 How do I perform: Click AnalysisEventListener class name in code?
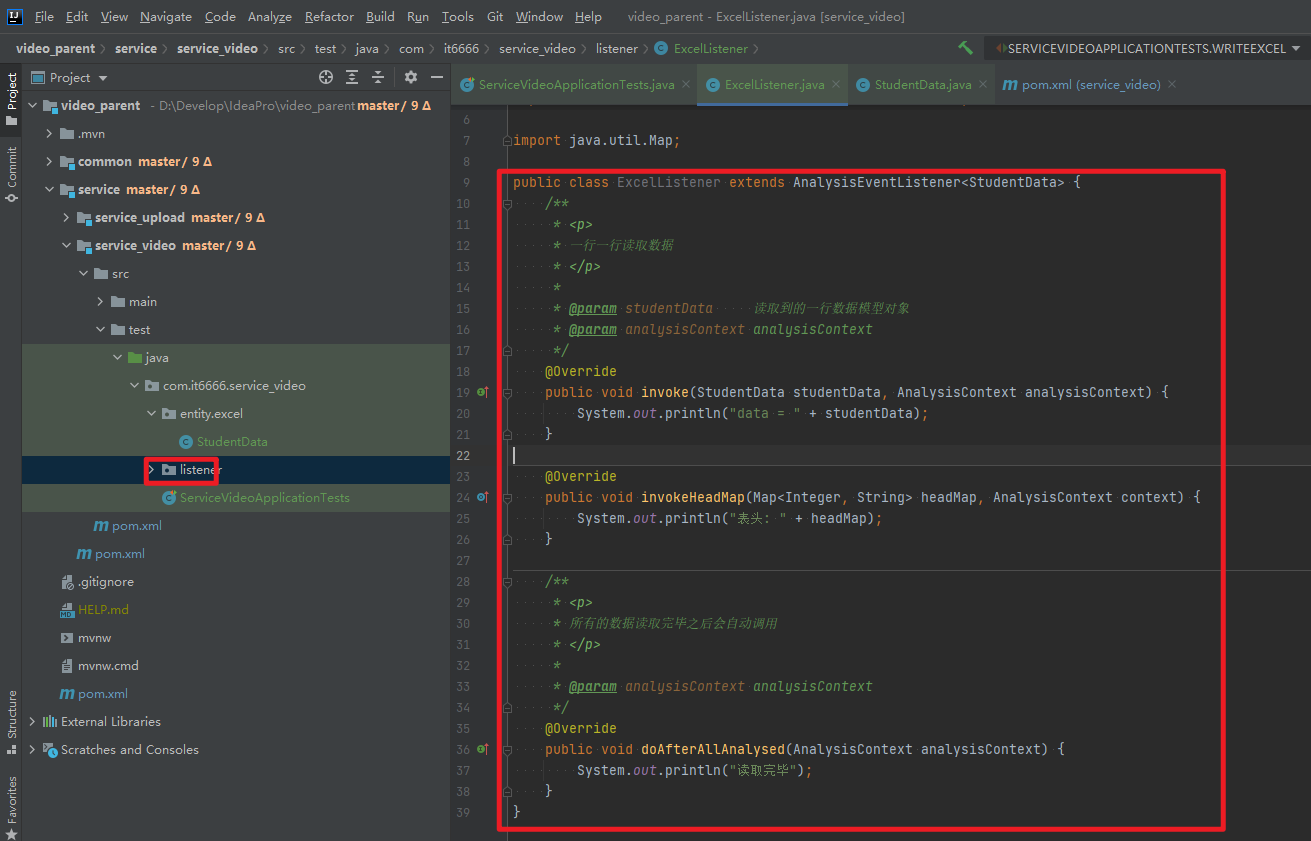(x=876, y=182)
